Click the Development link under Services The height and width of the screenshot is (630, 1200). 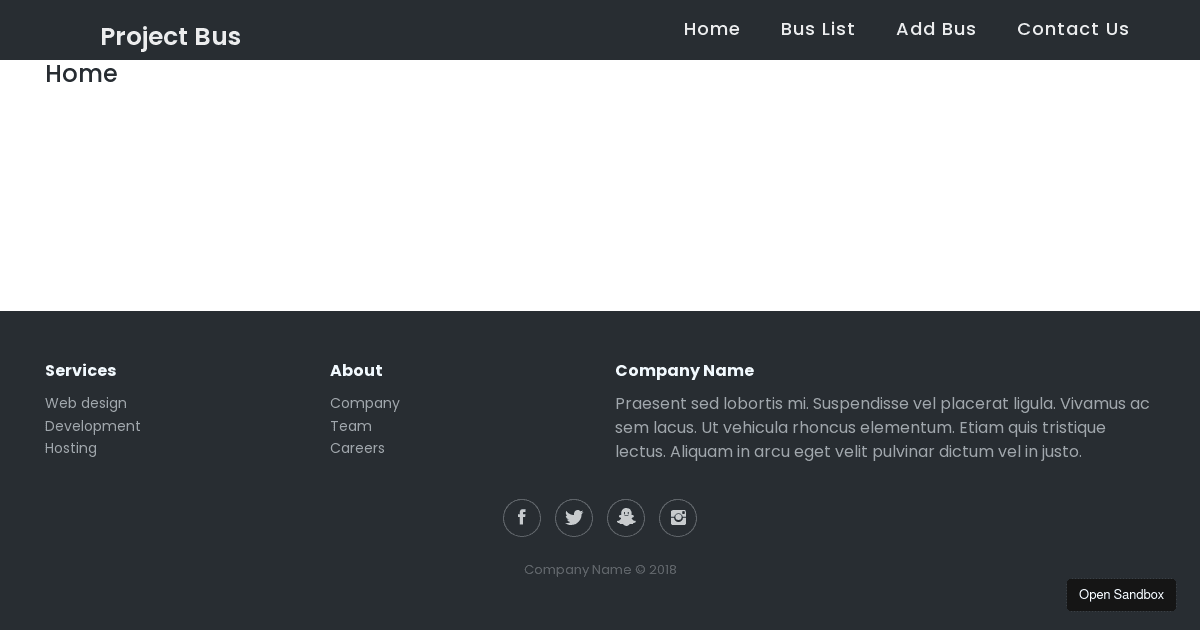click(92, 426)
